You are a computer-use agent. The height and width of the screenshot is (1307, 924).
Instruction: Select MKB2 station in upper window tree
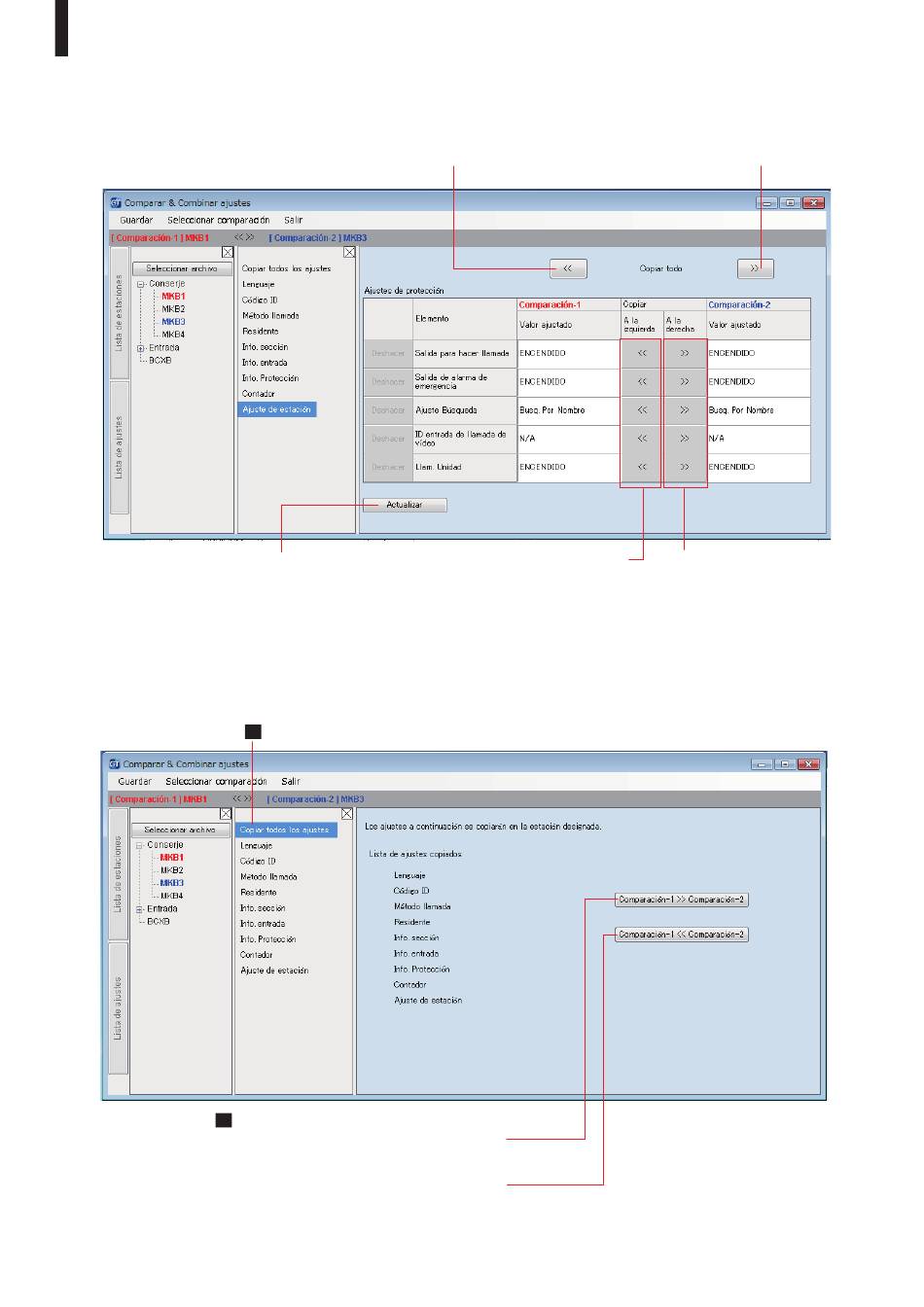tap(173, 309)
